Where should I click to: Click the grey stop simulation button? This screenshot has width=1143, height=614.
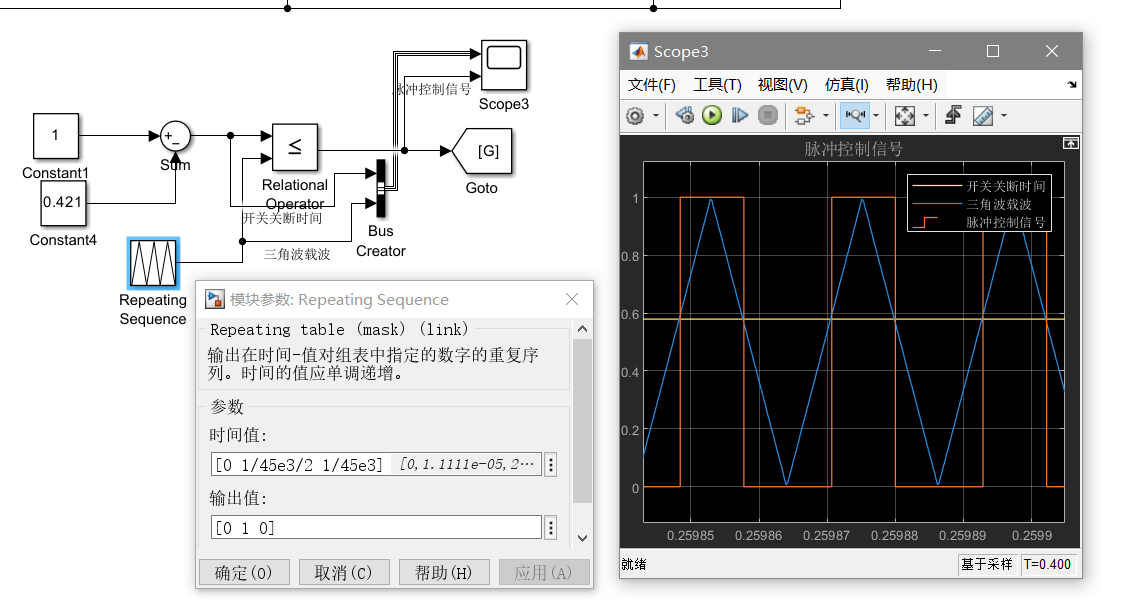[768, 115]
